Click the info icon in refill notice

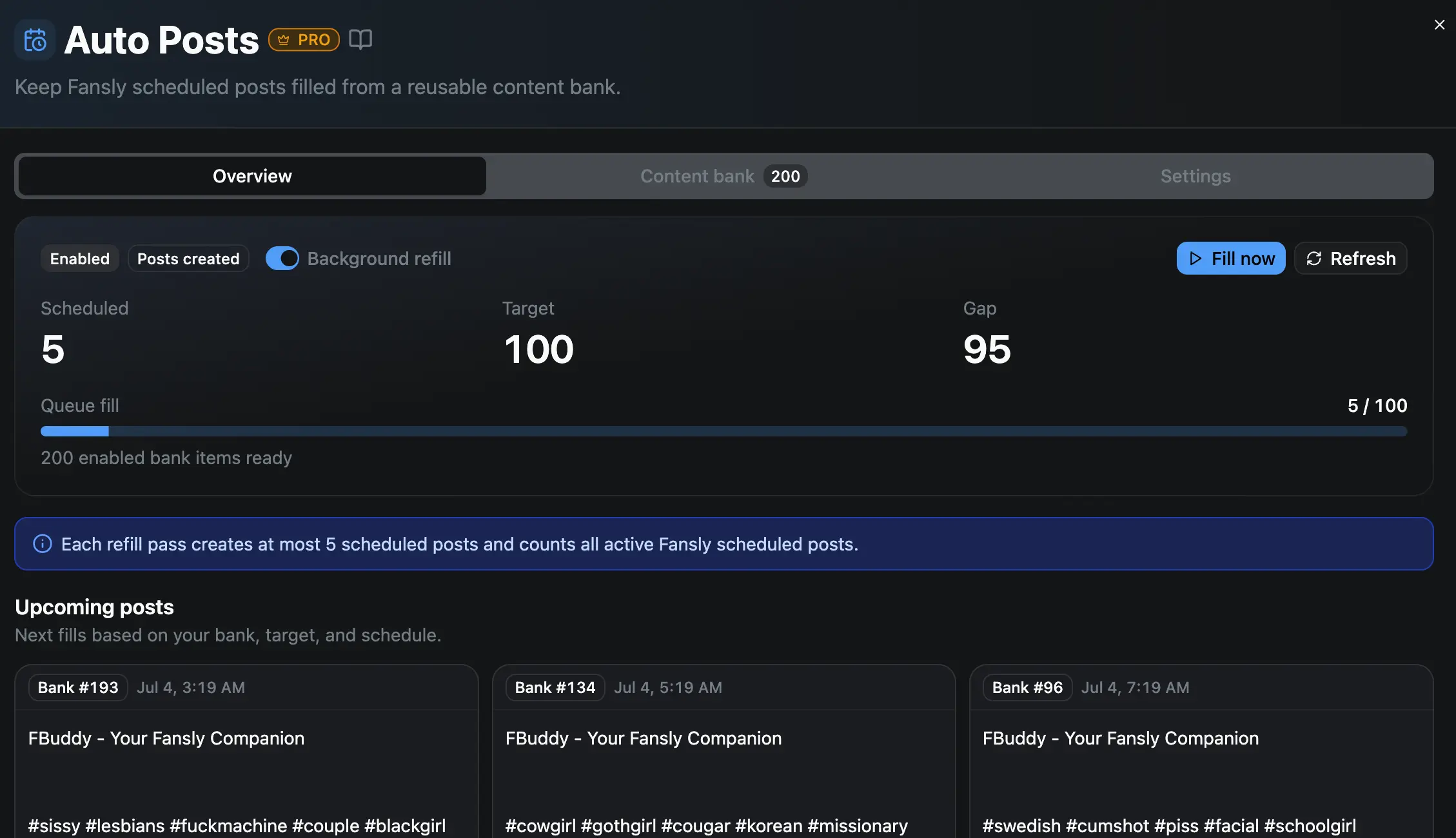(x=43, y=543)
